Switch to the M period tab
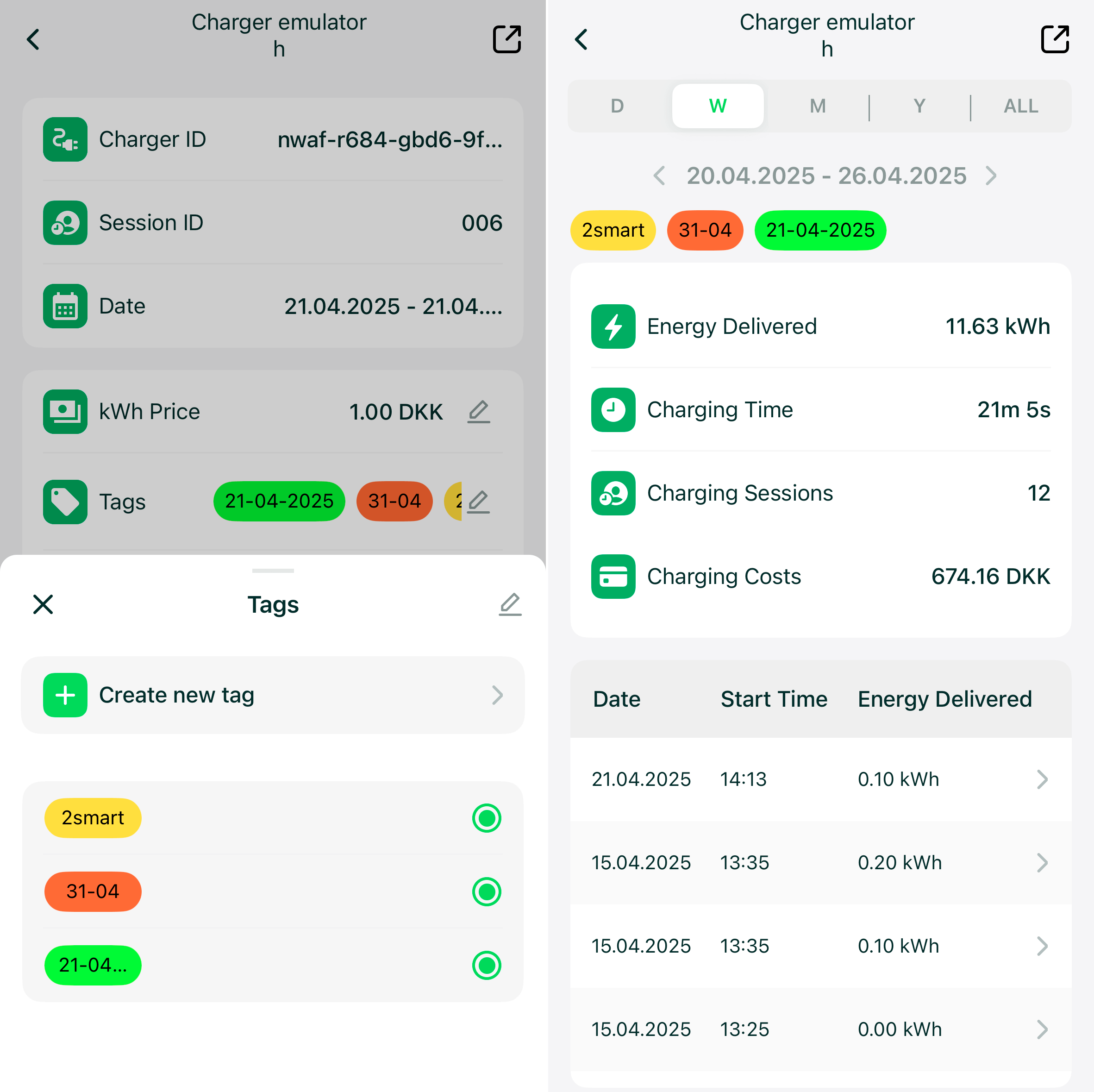 (x=817, y=106)
